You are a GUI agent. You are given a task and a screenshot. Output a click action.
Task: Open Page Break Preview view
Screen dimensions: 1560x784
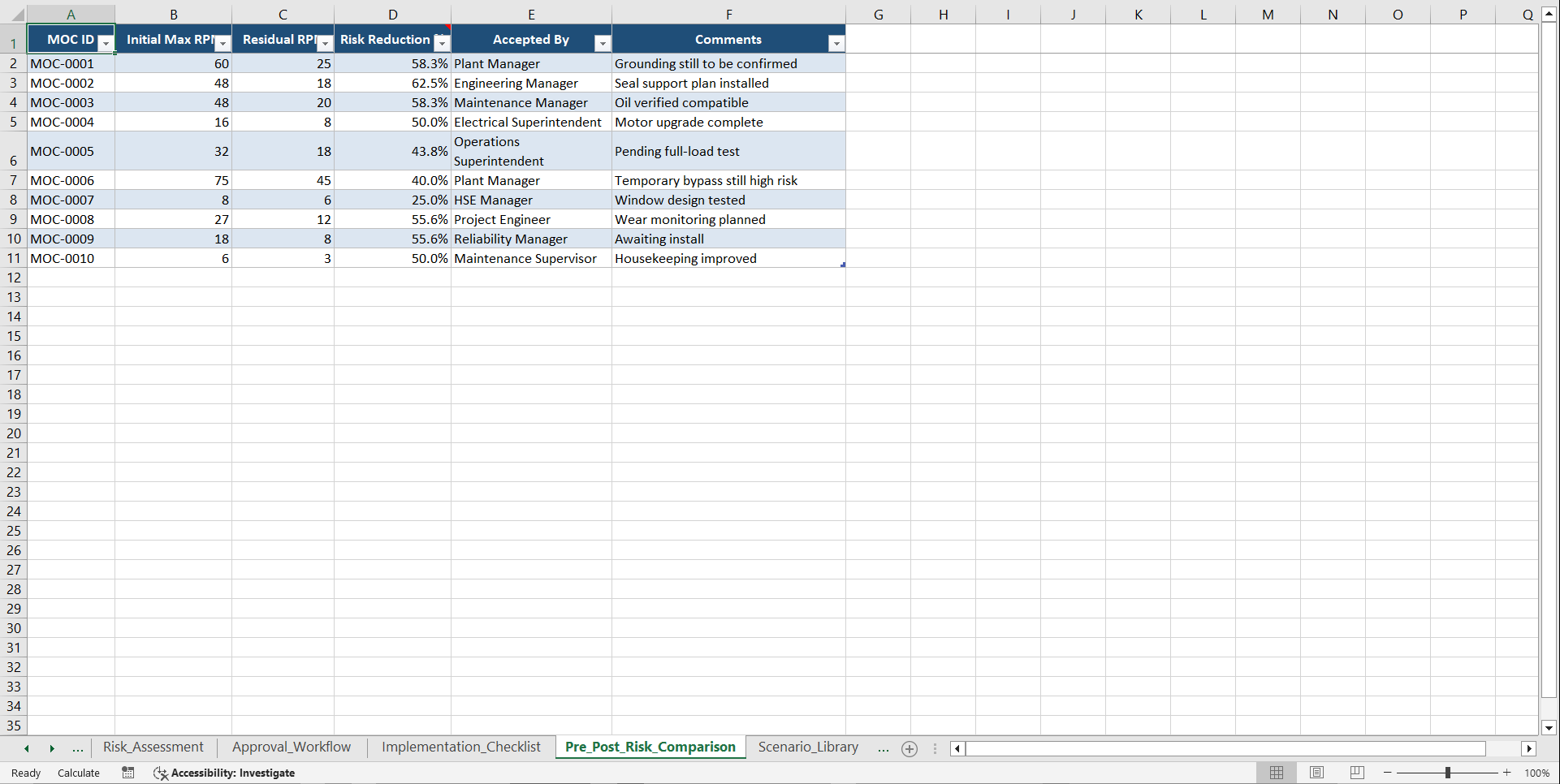click(1355, 773)
